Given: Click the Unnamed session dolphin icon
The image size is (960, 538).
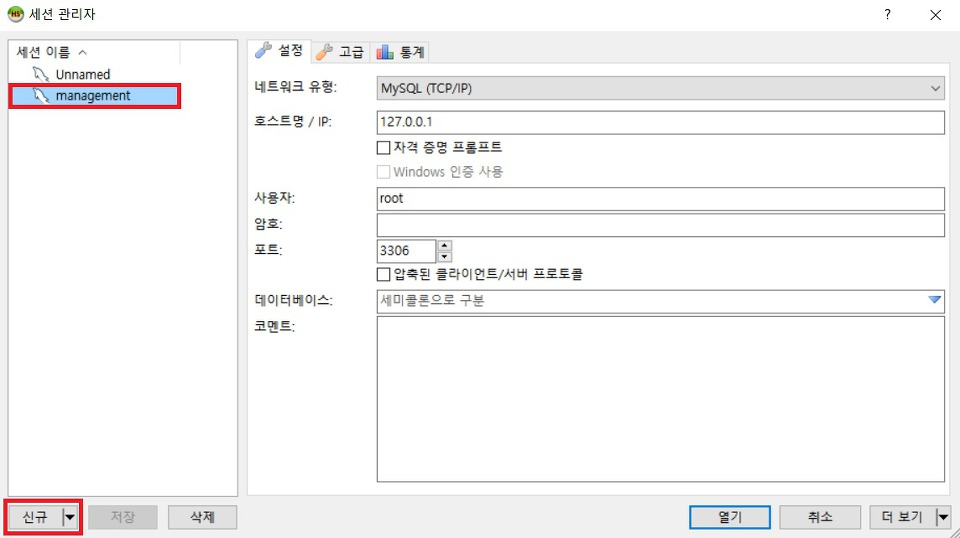Looking at the screenshot, I should (x=41, y=75).
